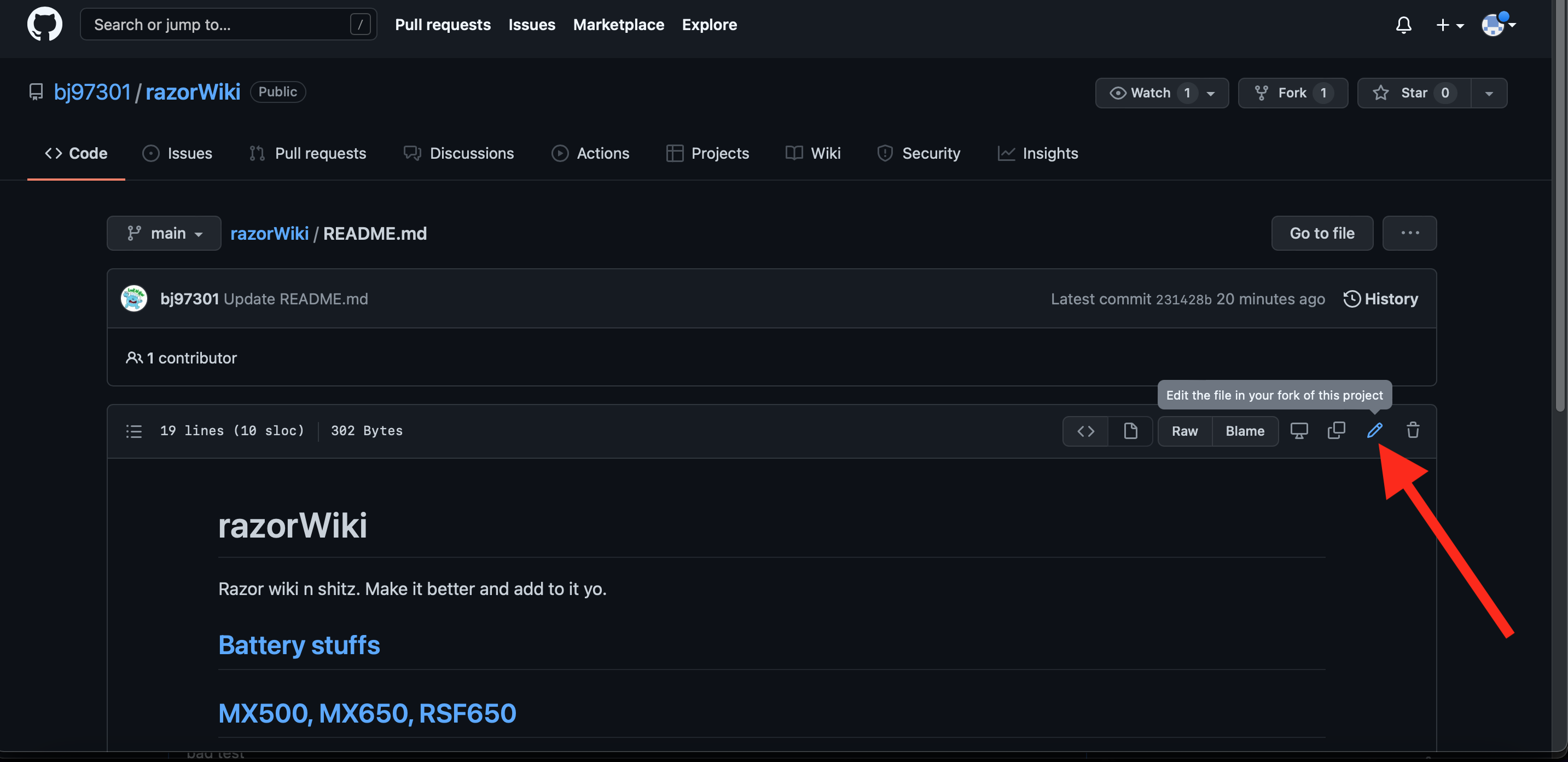Open the main branch selector dropdown

(x=164, y=233)
